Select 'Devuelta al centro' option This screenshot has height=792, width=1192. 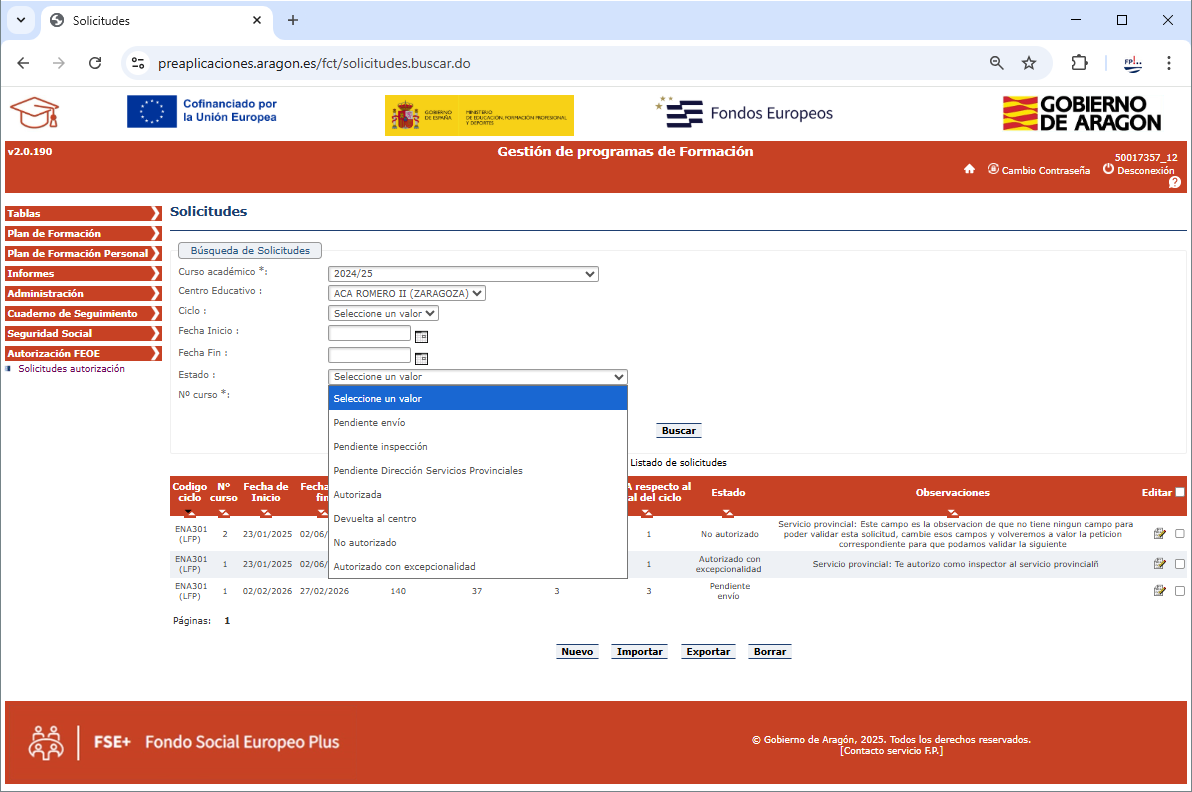[x=375, y=519]
